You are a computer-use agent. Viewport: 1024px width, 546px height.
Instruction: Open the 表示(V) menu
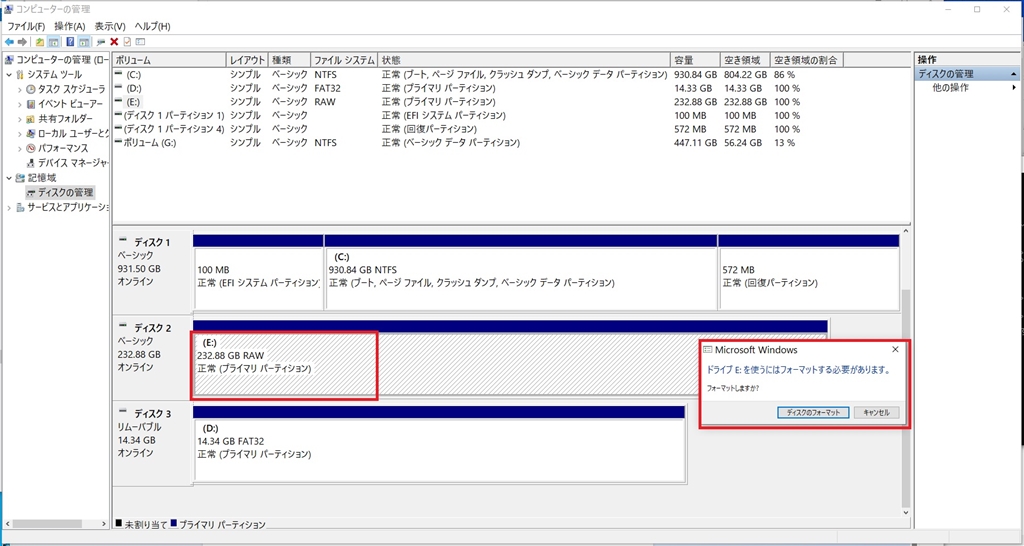click(110, 26)
